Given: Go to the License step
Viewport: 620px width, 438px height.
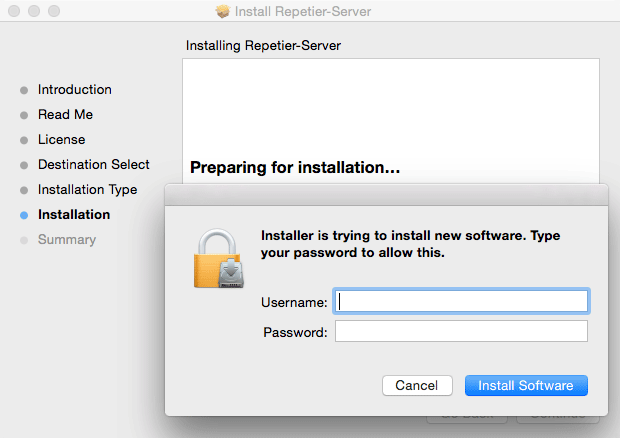Looking at the screenshot, I should 61,140.
